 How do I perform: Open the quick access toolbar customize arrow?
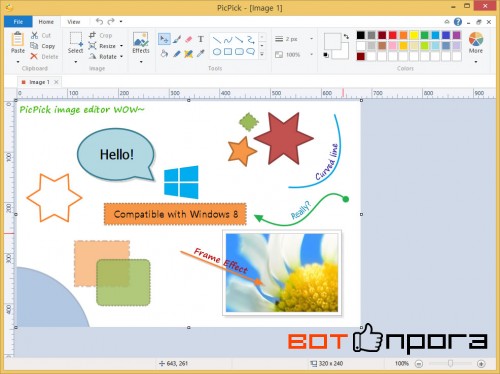121,22
